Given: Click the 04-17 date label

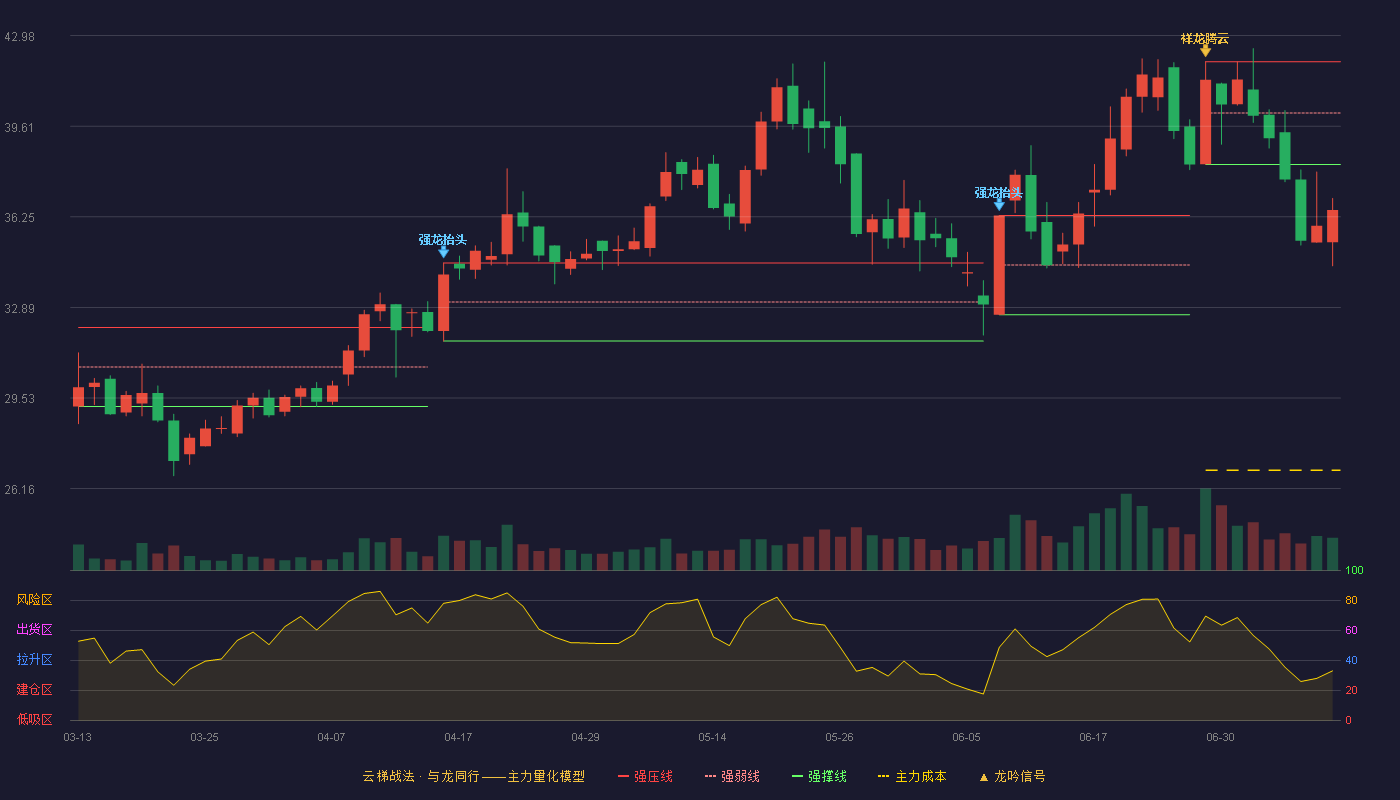Looking at the screenshot, I should click(x=458, y=737).
